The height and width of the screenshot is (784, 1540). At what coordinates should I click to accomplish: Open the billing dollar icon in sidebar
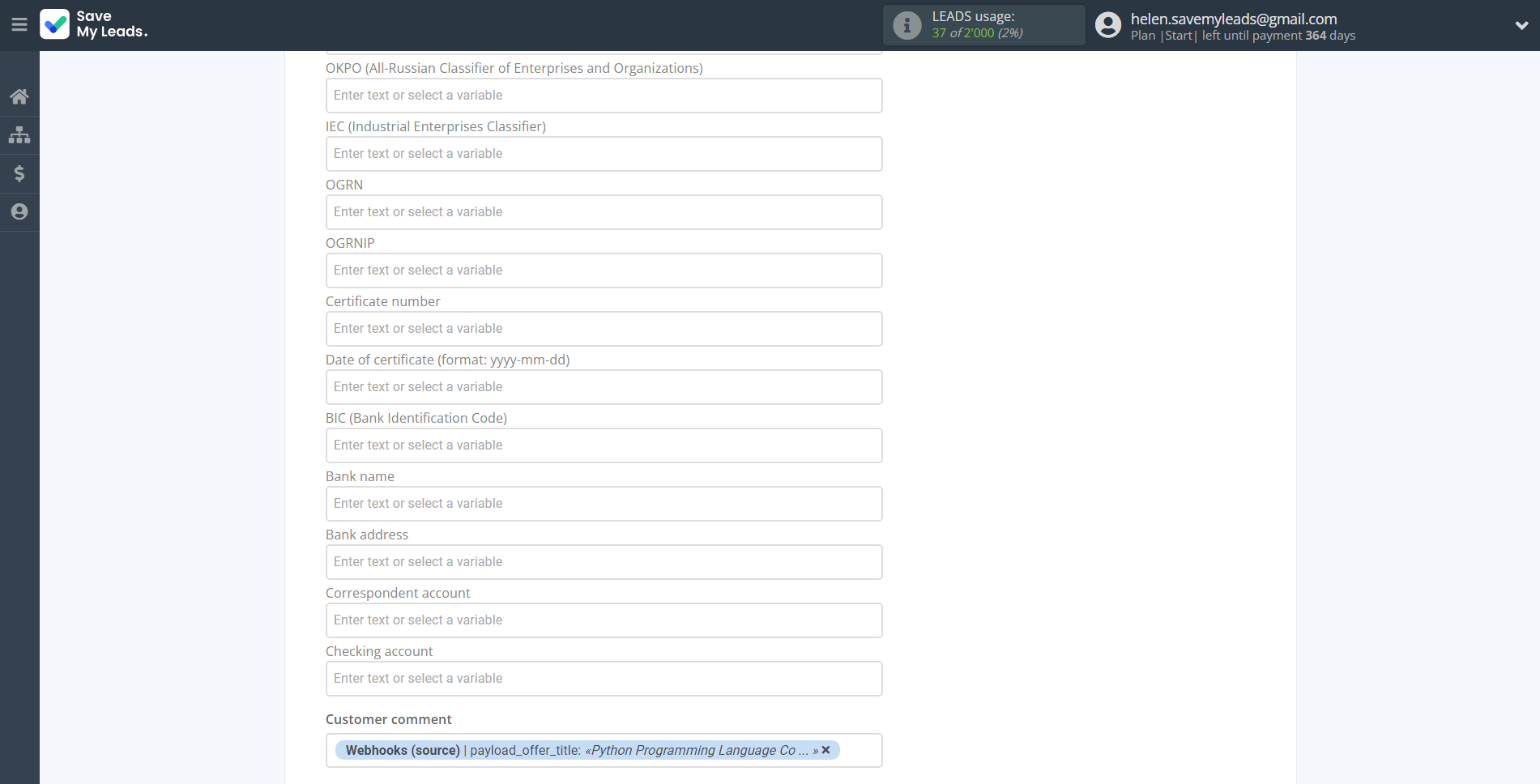click(x=19, y=173)
